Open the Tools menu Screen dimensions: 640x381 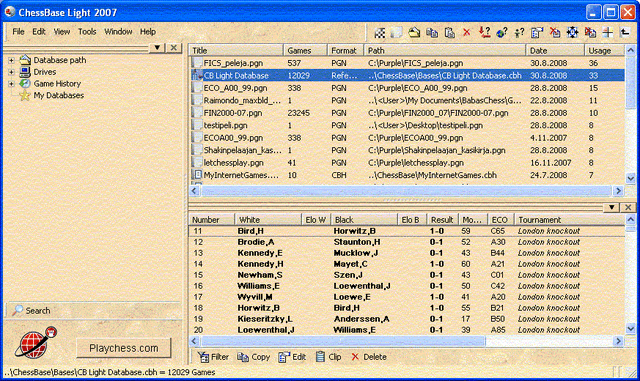87,32
